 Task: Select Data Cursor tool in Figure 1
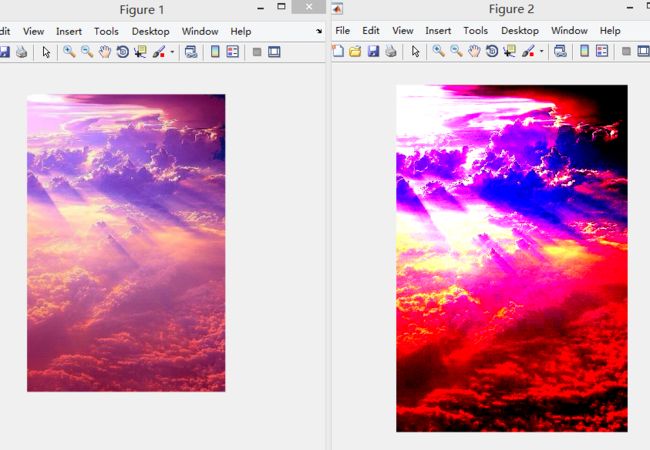140,52
